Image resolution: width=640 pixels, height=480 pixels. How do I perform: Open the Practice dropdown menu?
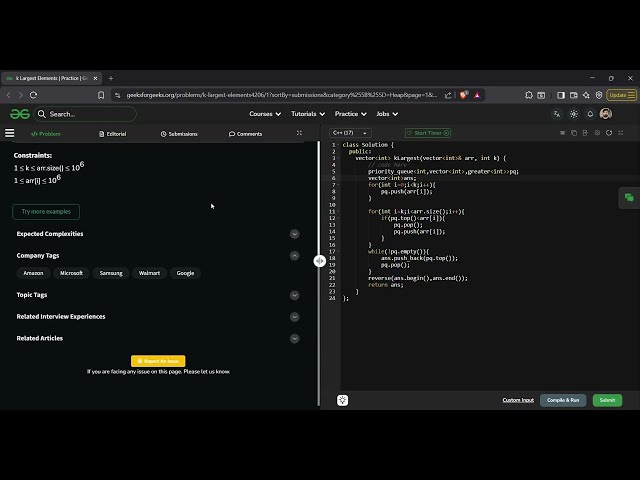coord(351,114)
